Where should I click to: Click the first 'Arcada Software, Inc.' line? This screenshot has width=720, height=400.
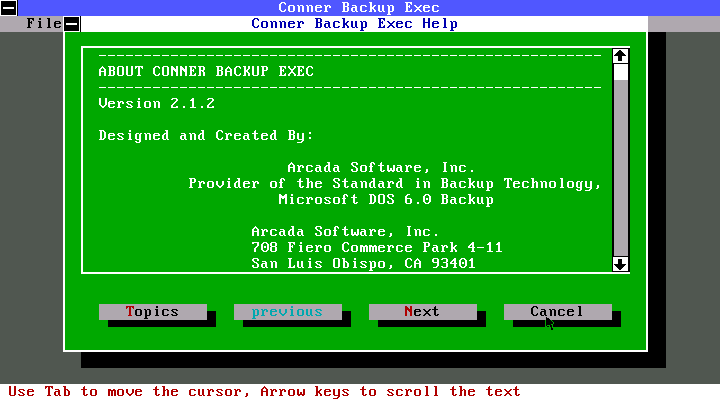click(x=381, y=167)
